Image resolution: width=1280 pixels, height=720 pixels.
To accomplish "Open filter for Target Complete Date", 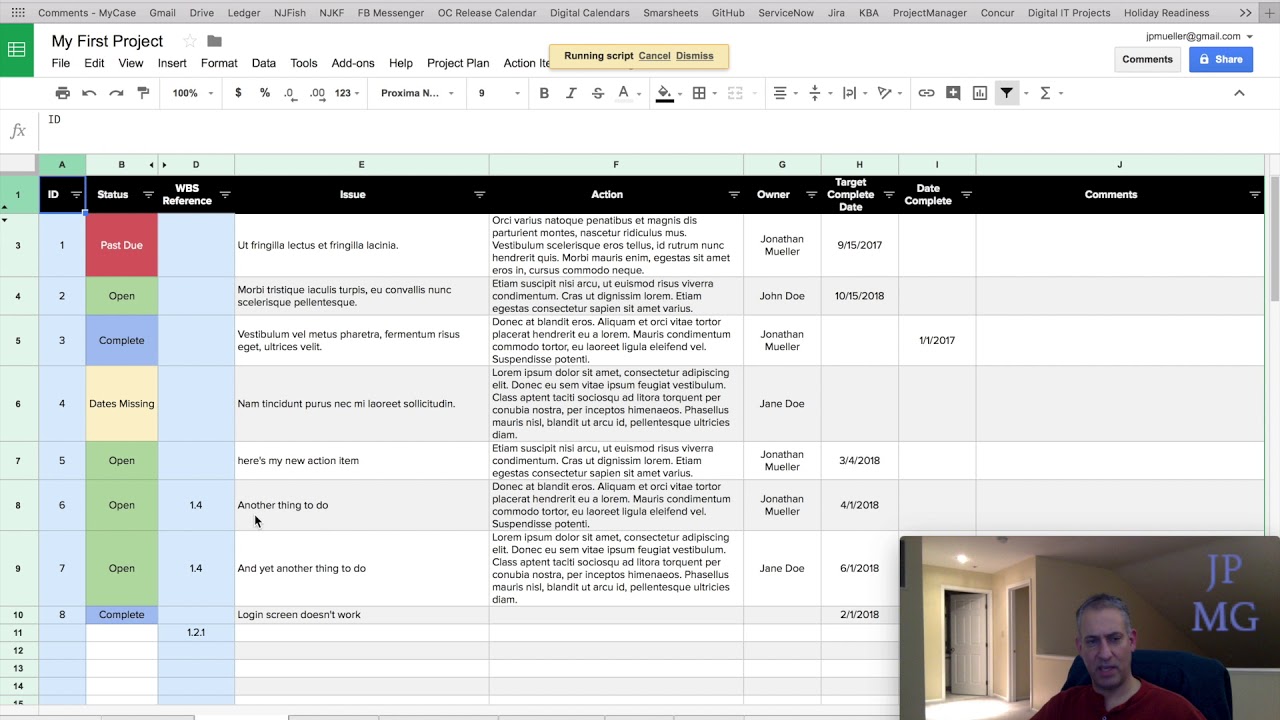I will [888, 195].
